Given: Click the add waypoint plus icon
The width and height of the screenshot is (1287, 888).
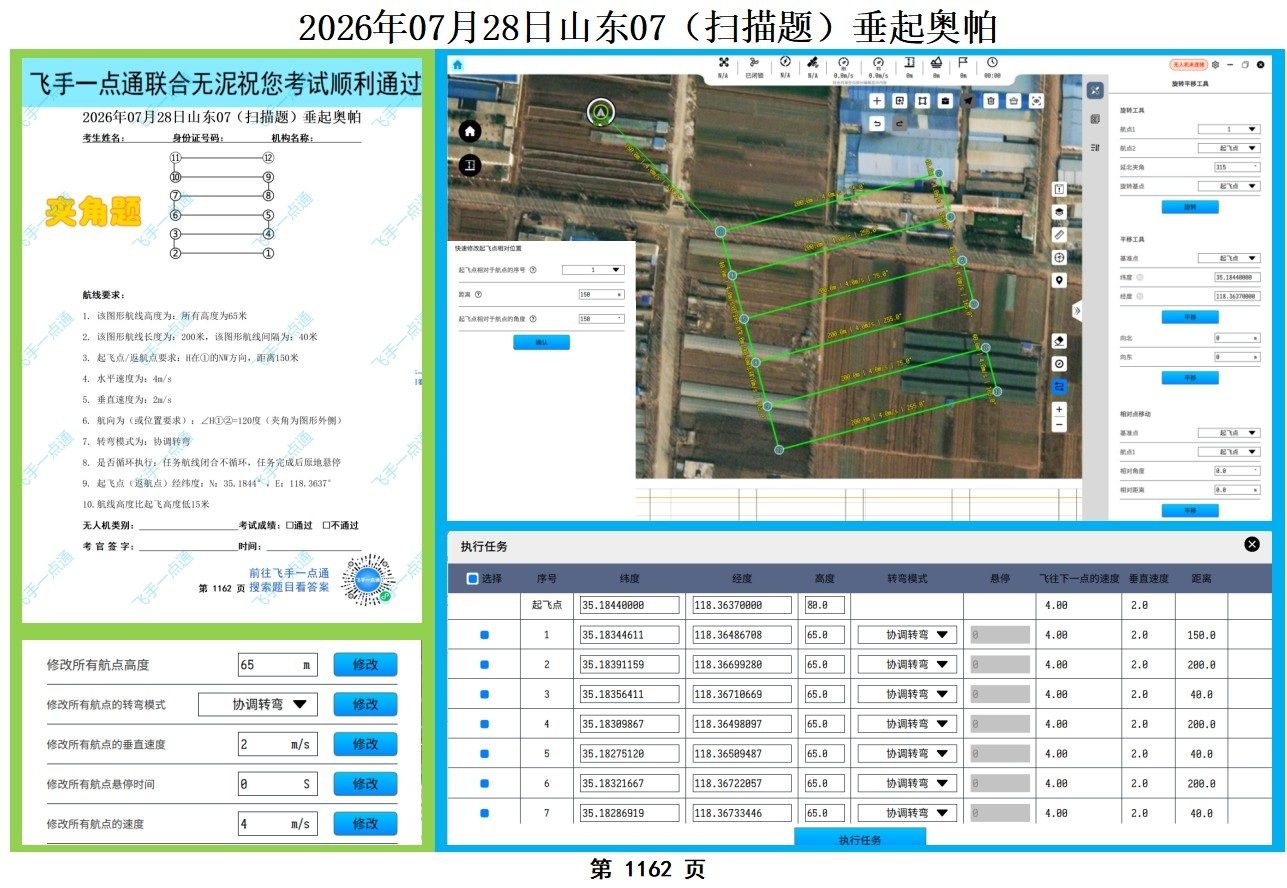Looking at the screenshot, I should pyautogui.click(x=877, y=101).
